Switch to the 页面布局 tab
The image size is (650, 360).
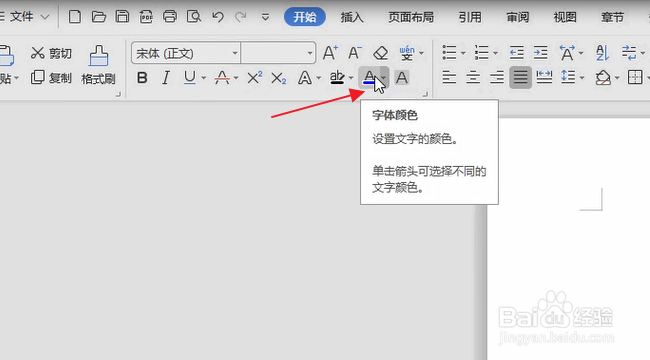(411, 17)
